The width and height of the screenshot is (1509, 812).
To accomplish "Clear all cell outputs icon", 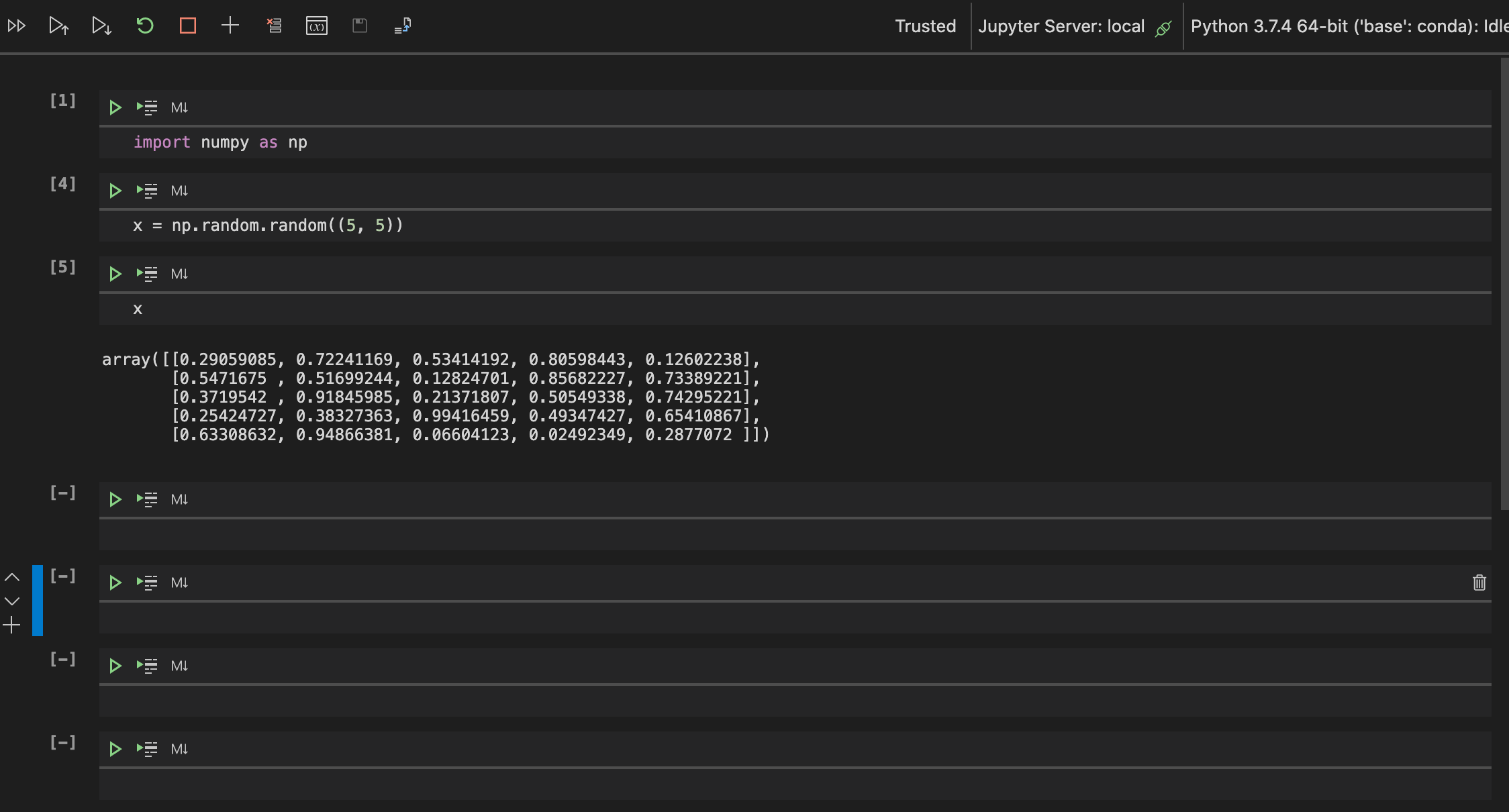I will pos(274,26).
